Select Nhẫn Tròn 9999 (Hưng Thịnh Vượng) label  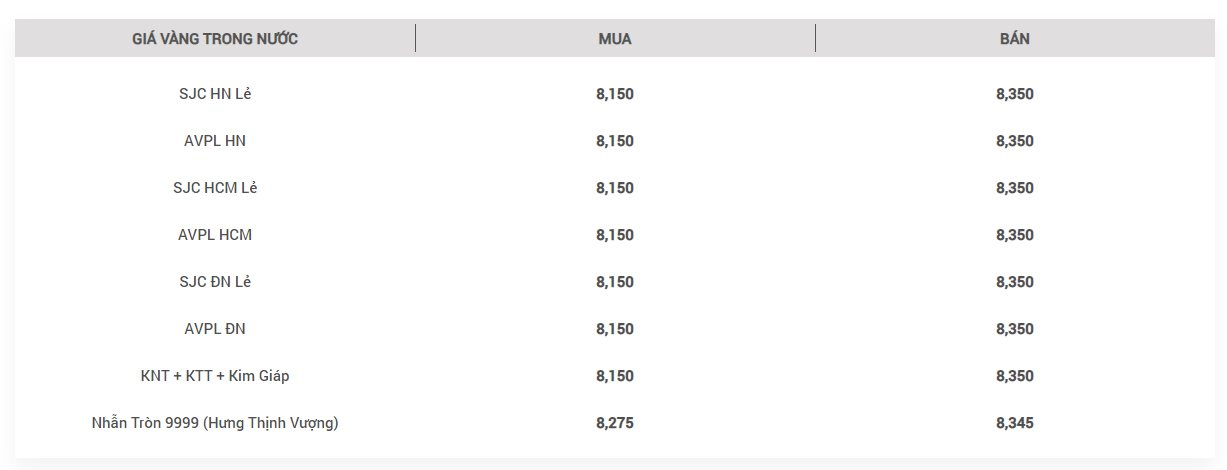215,423
